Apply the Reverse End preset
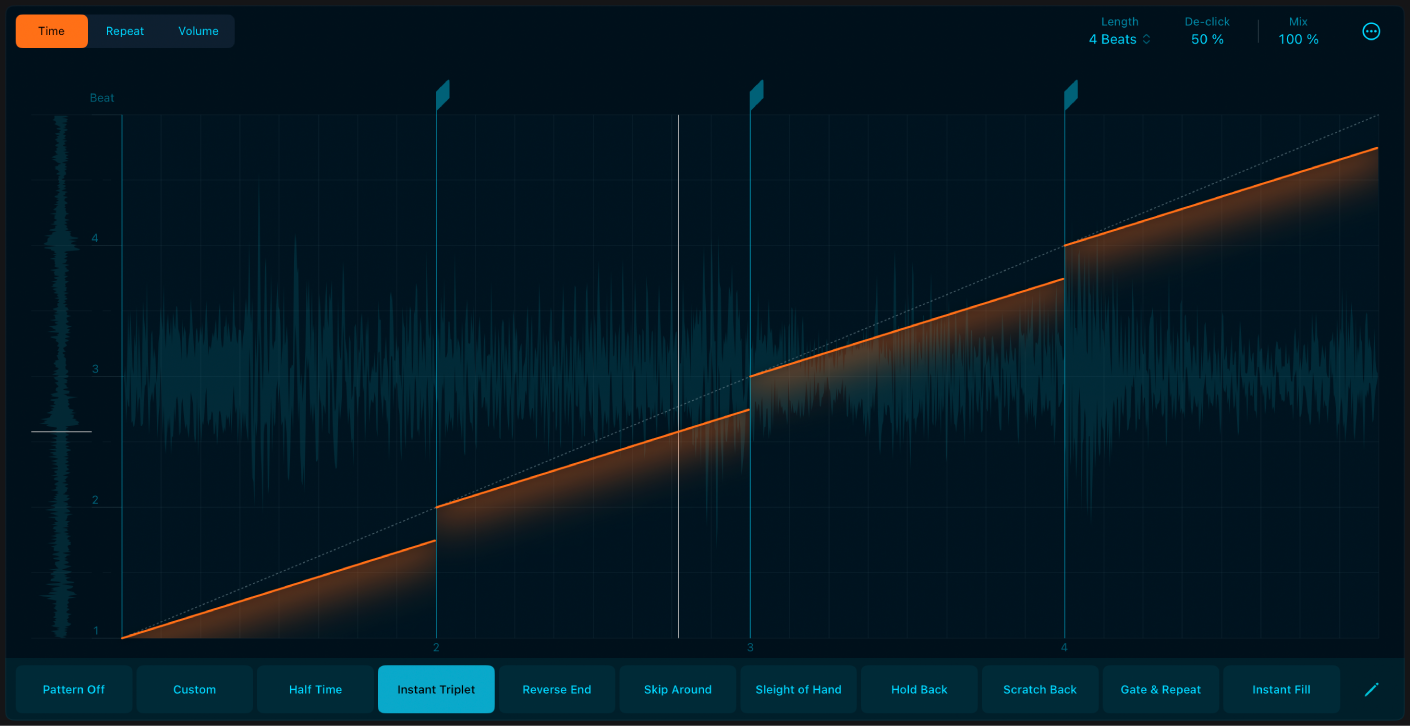The image size is (1410, 726). tap(557, 689)
